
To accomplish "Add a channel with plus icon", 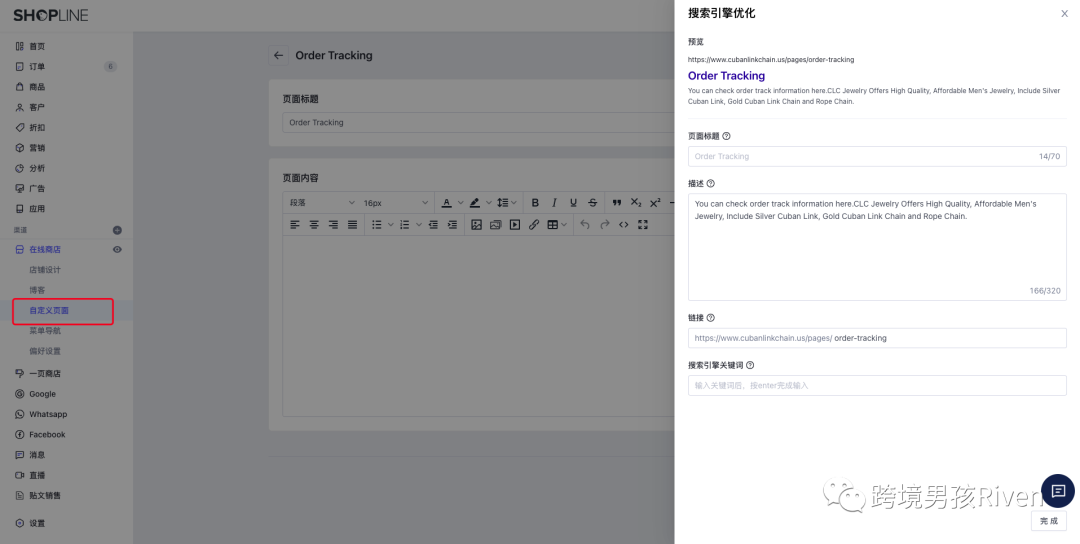I will (117, 230).
